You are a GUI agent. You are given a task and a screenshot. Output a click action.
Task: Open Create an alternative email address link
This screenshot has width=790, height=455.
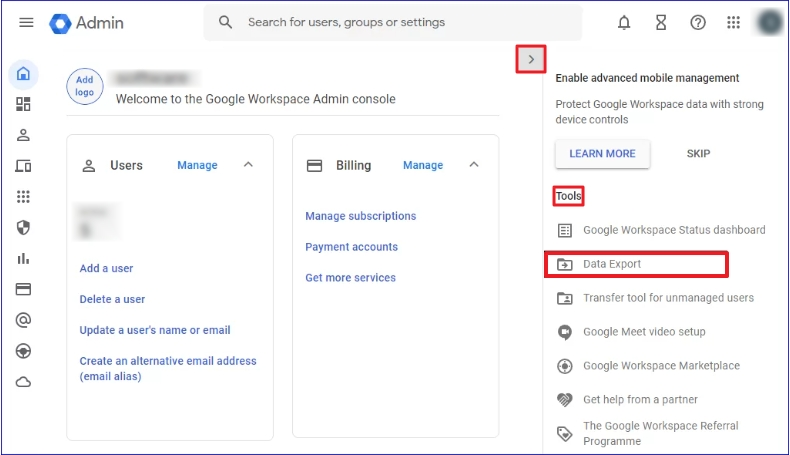pos(168,368)
